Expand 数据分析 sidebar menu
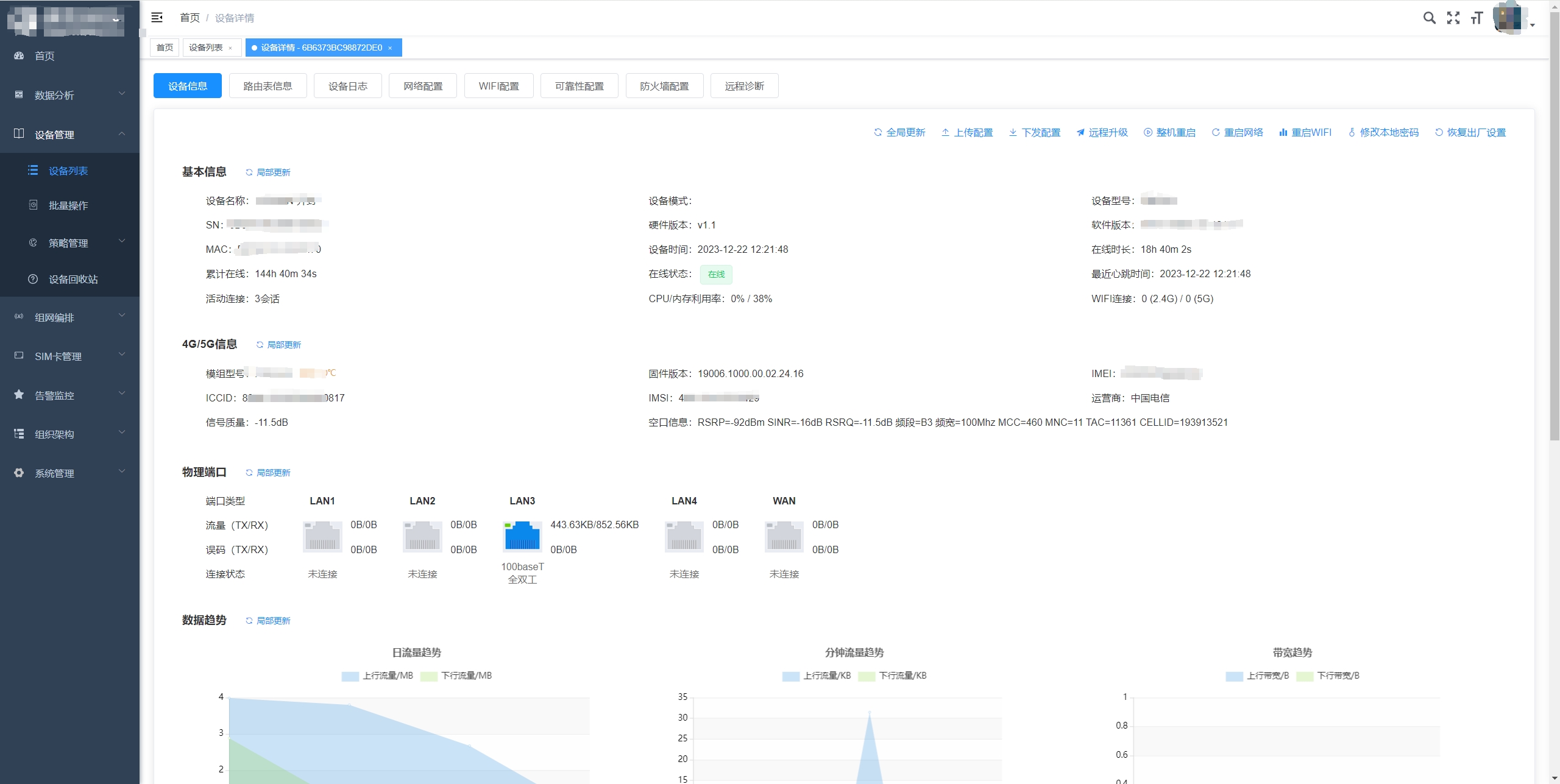Screen dimensions: 1560x784 click(69, 95)
